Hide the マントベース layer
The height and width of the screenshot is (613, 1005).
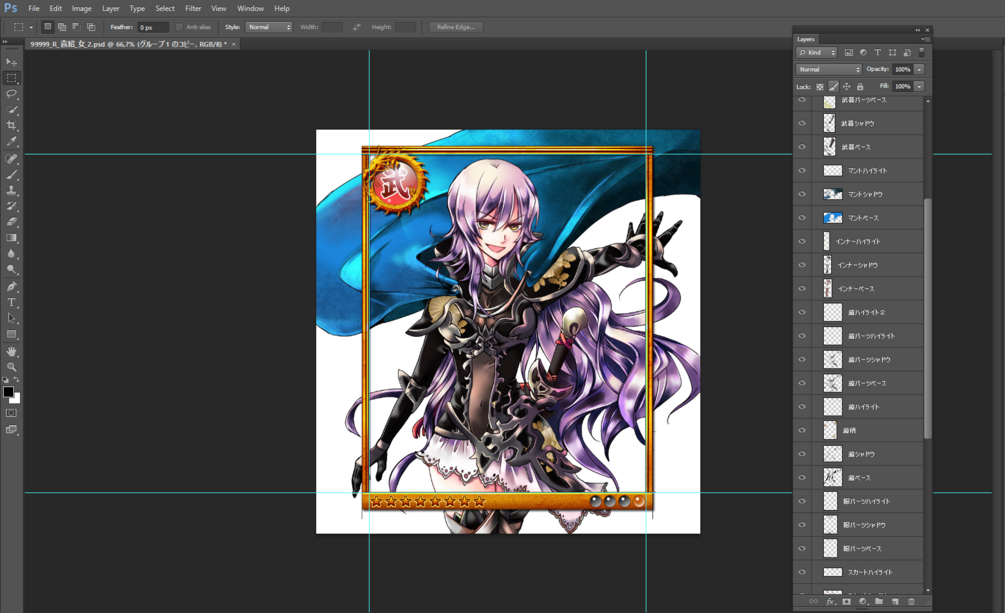click(x=802, y=217)
